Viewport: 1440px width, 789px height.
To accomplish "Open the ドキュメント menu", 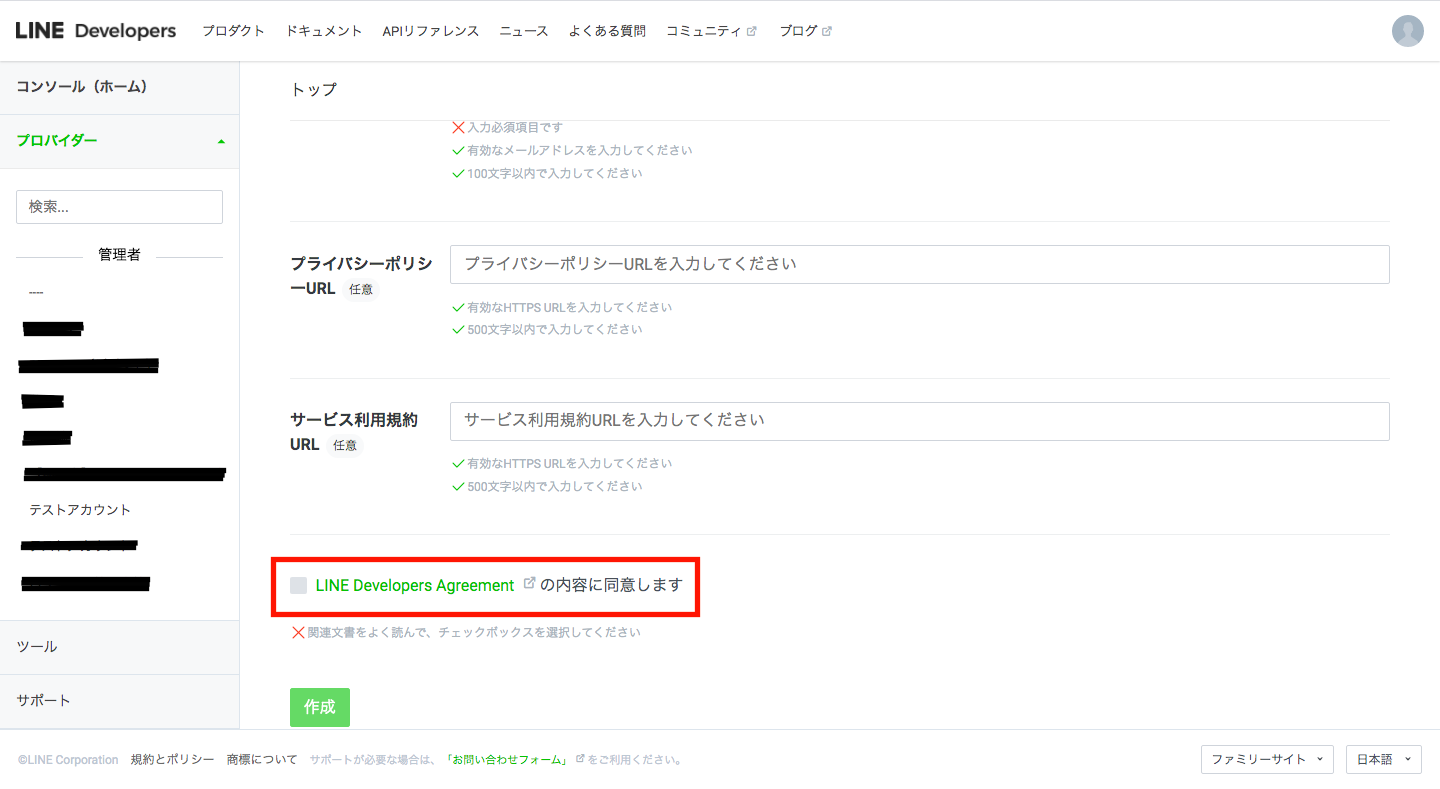I will [324, 31].
